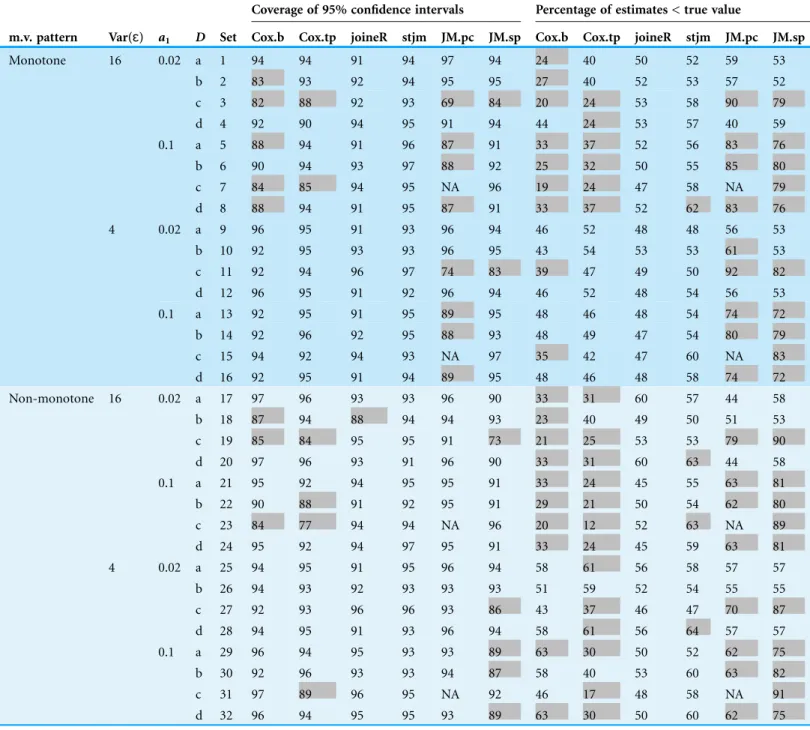Click 'JM.sp' header under Percentage group
The width and height of the screenshot is (810, 730).
point(789,38)
